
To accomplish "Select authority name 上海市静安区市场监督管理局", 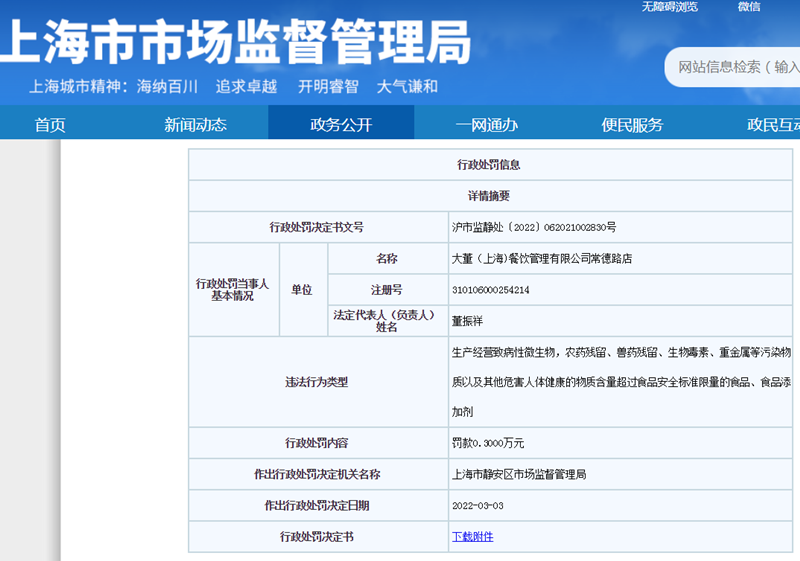I will pos(519,474).
